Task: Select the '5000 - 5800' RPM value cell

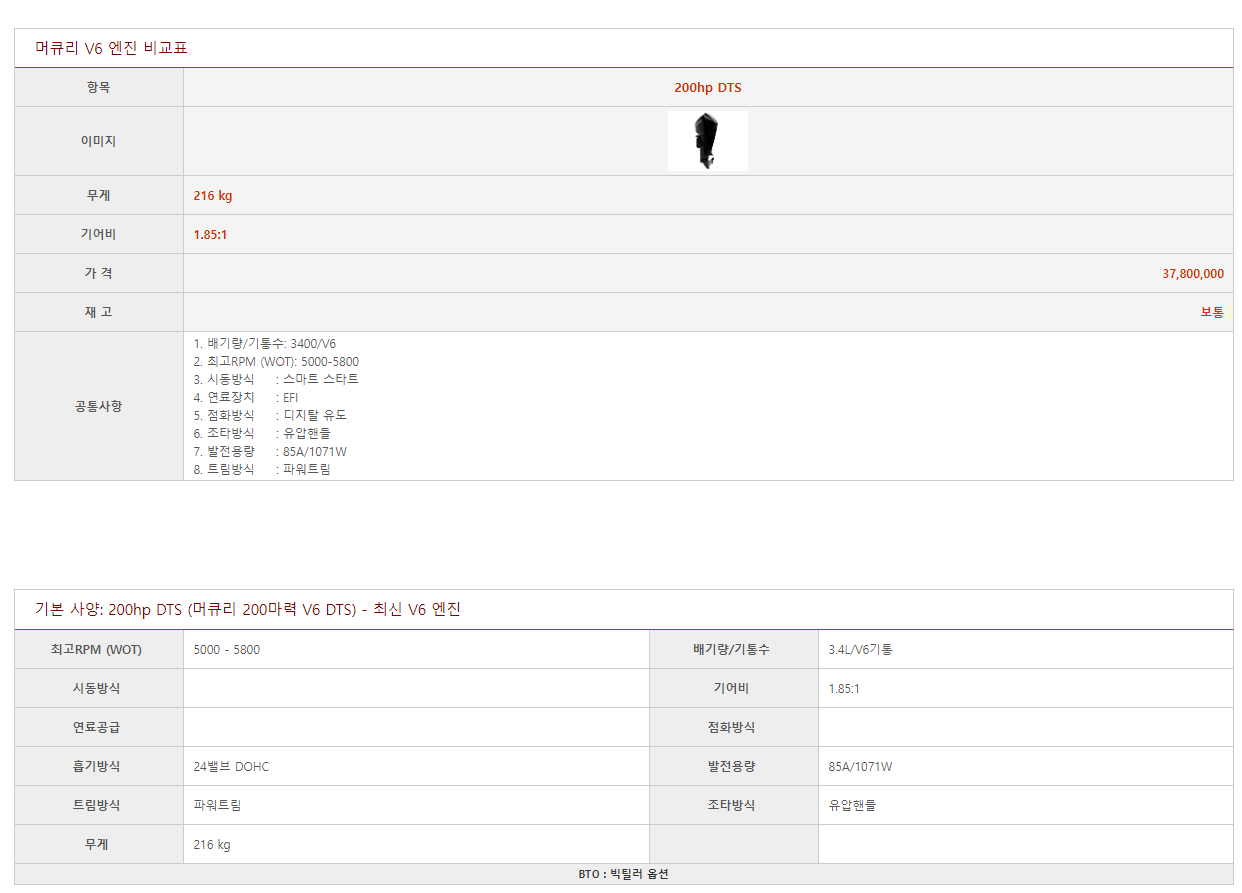Action: click(416, 649)
